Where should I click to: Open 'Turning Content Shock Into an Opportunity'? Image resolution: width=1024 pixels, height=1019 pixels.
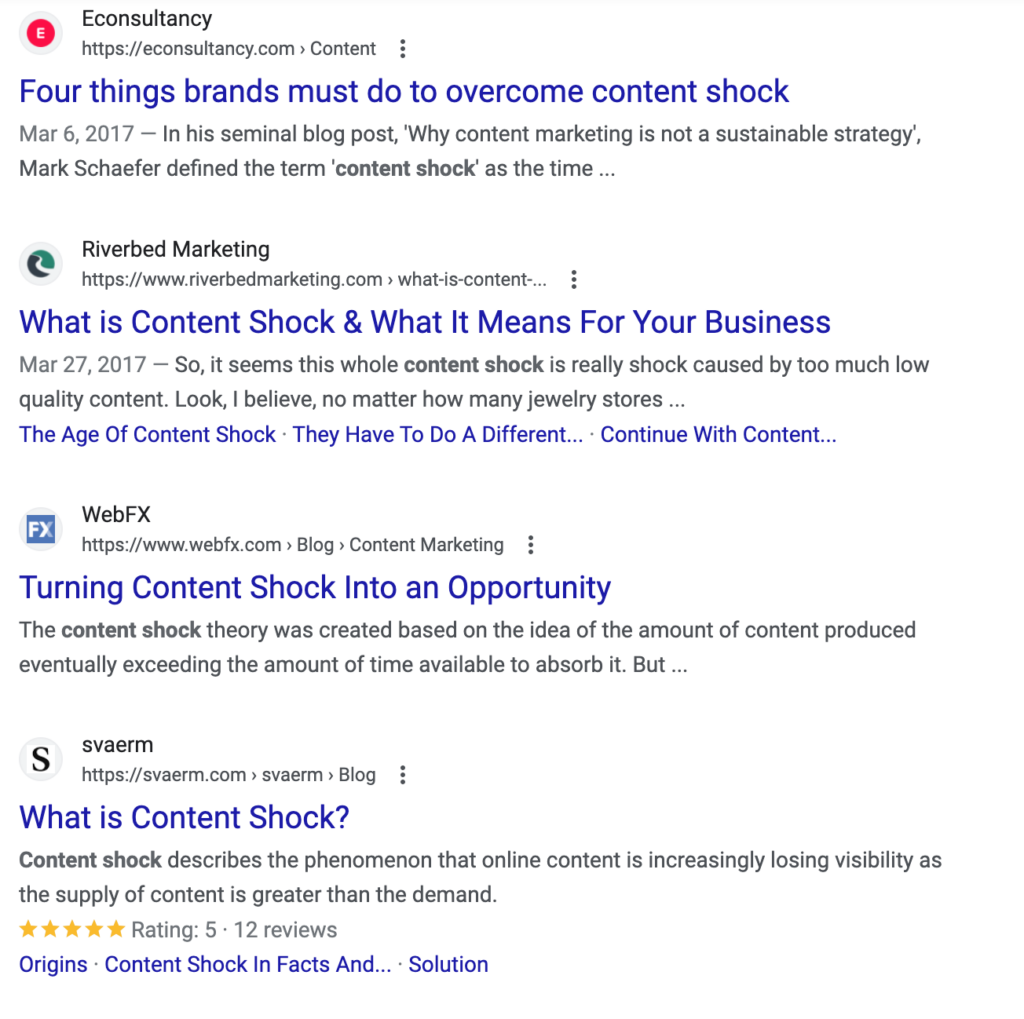pos(315,588)
